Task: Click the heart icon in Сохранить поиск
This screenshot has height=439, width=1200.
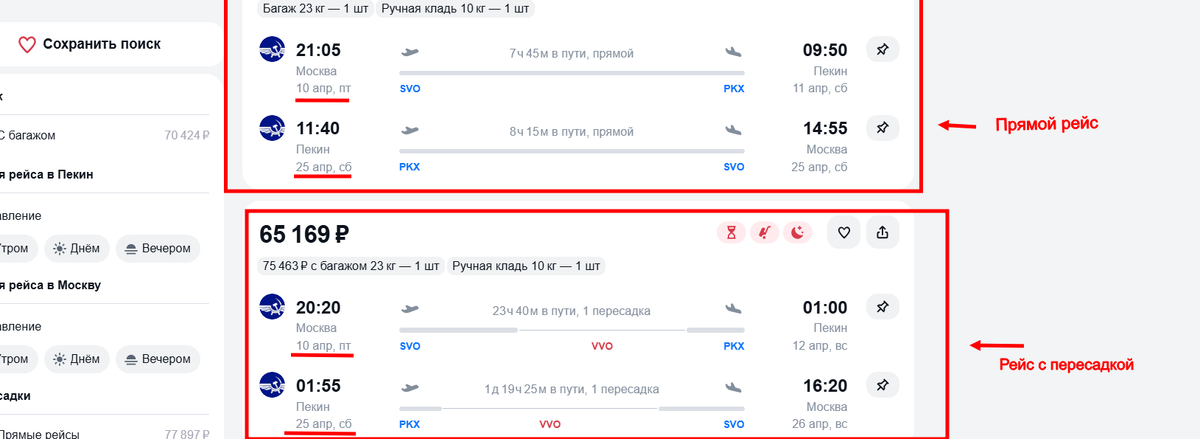Action: click(x=27, y=44)
